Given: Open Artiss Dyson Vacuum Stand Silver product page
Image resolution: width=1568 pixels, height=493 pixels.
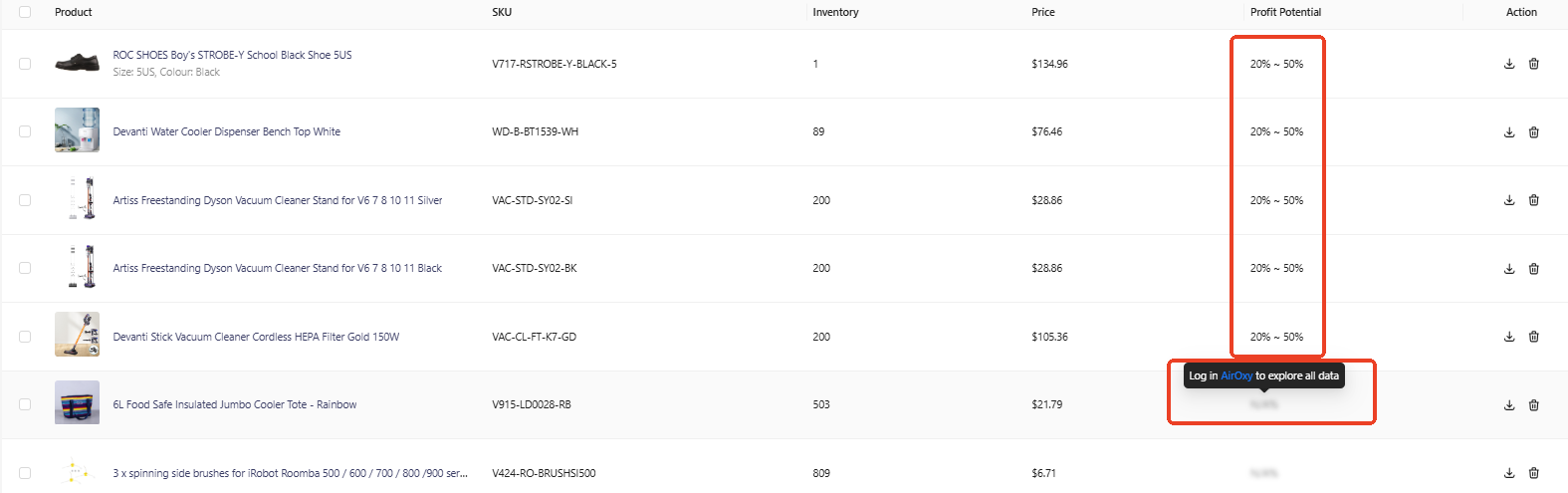Looking at the screenshot, I should coord(278,200).
